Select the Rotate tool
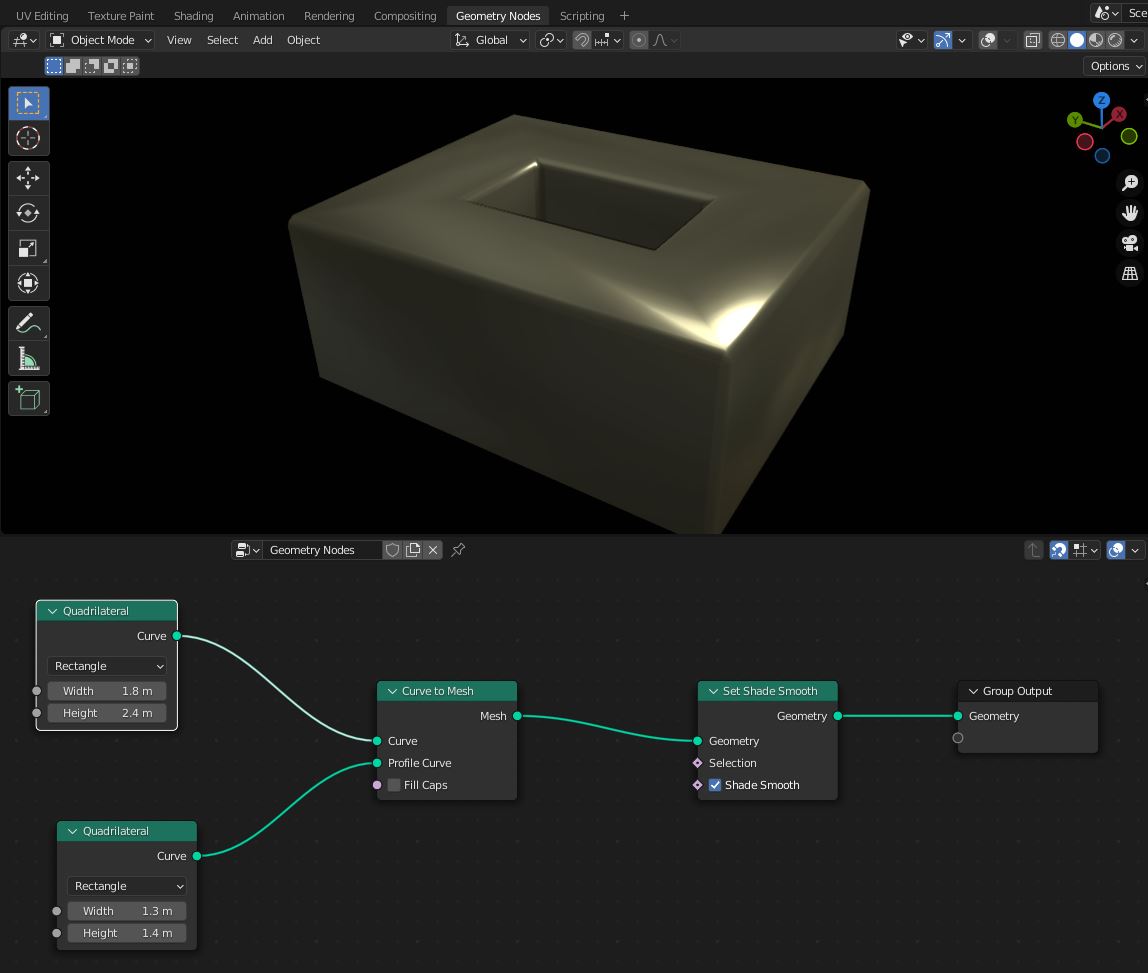This screenshot has width=1148, height=973. (28, 213)
